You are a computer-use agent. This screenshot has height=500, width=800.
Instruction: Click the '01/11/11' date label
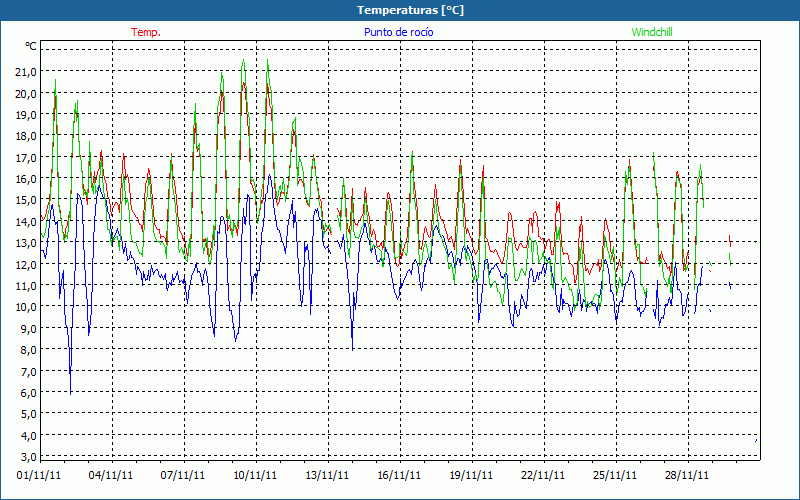click(39, 475)
